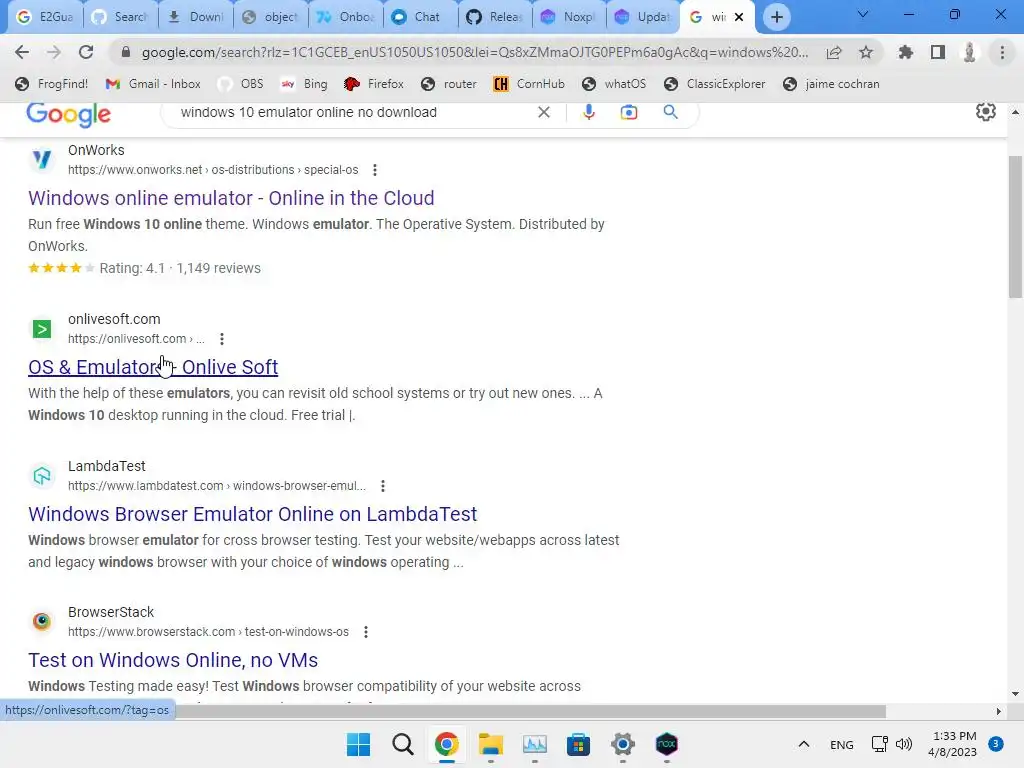The height and width of the screenshot is (768, 1024).
Task: Switch to the Chat tab
Action: point(421,17)
